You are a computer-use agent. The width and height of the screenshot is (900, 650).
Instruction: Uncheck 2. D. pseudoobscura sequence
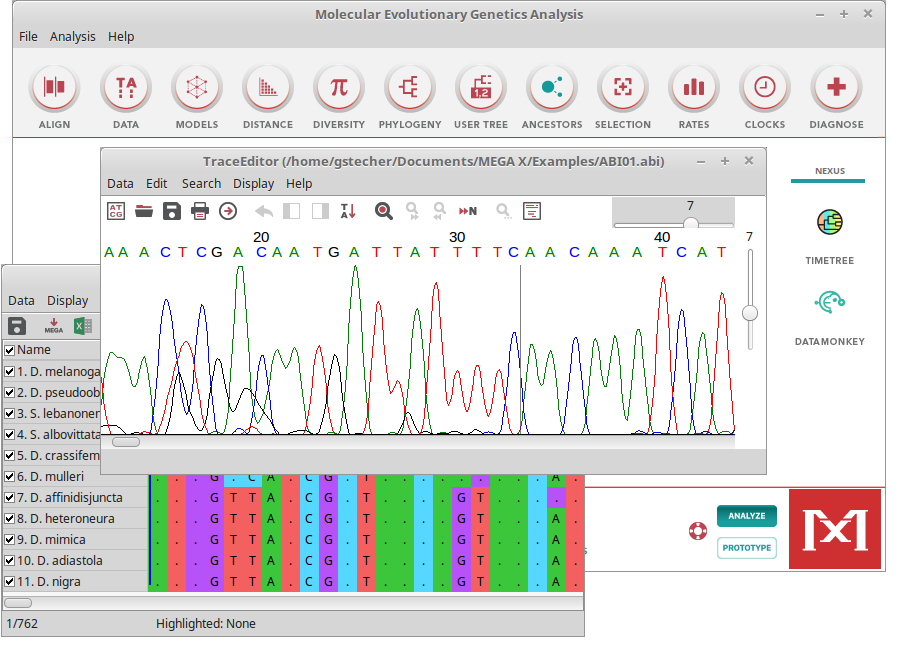(x=10, y=393)
